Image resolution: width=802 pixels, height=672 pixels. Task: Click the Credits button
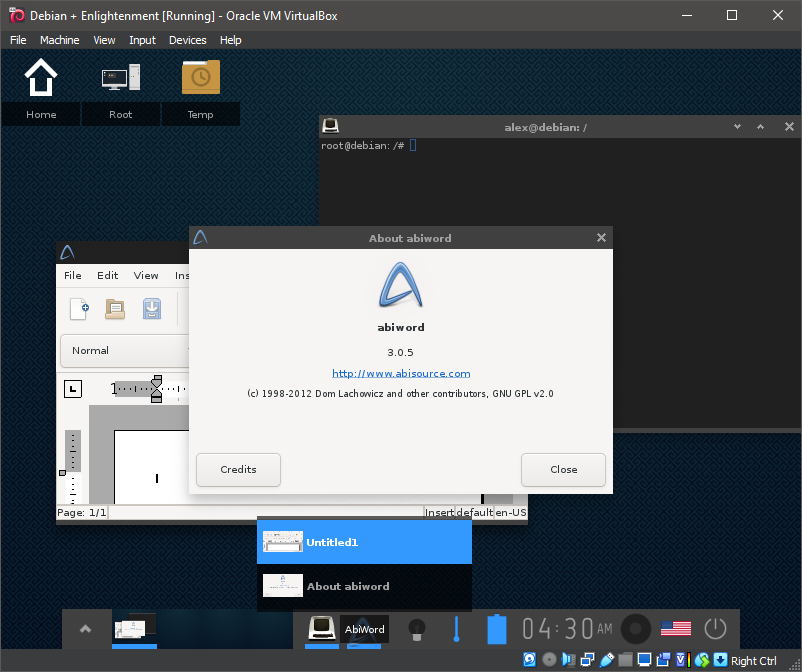[238, 469]
